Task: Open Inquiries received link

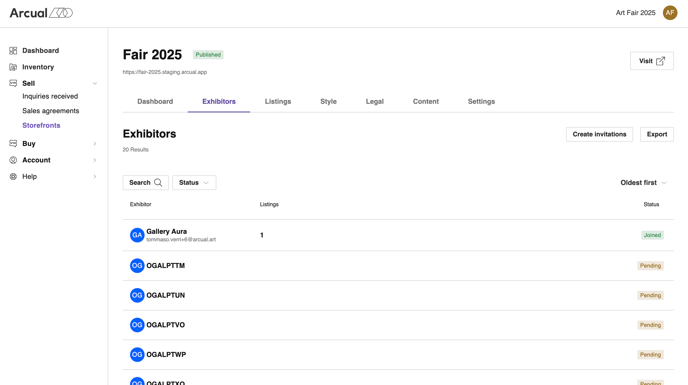Action: pos(50,96)
